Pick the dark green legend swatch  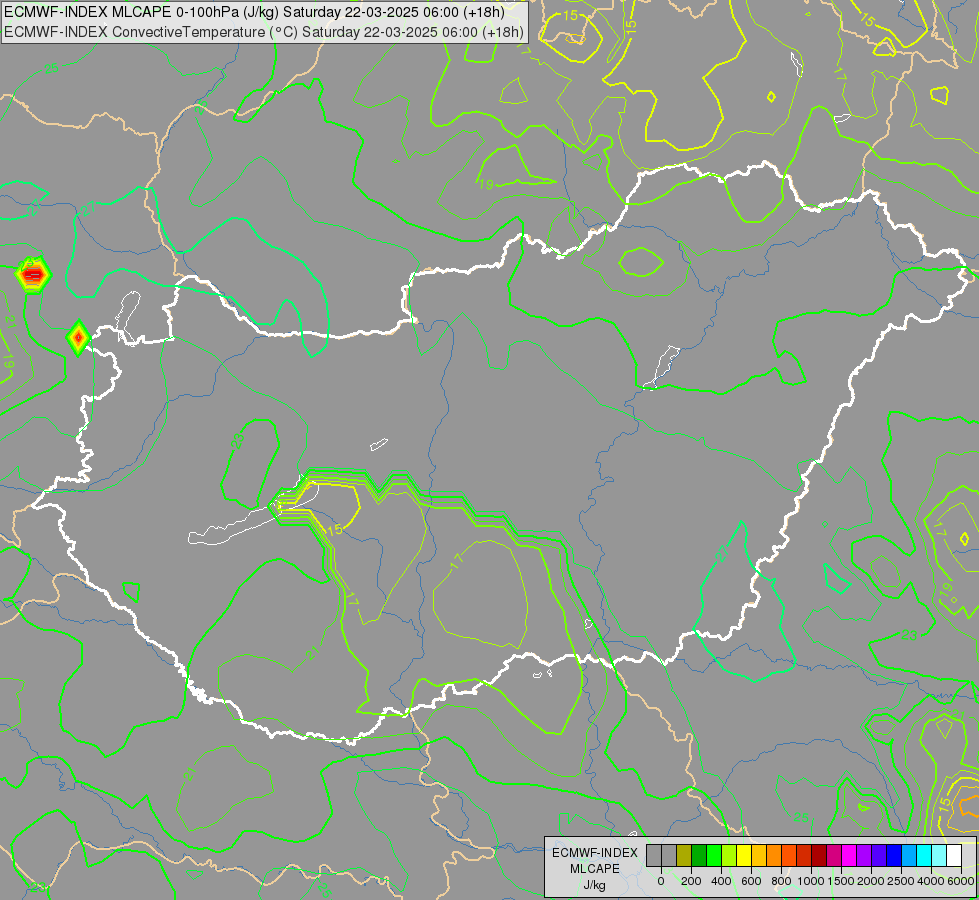[x=699, y=855]
